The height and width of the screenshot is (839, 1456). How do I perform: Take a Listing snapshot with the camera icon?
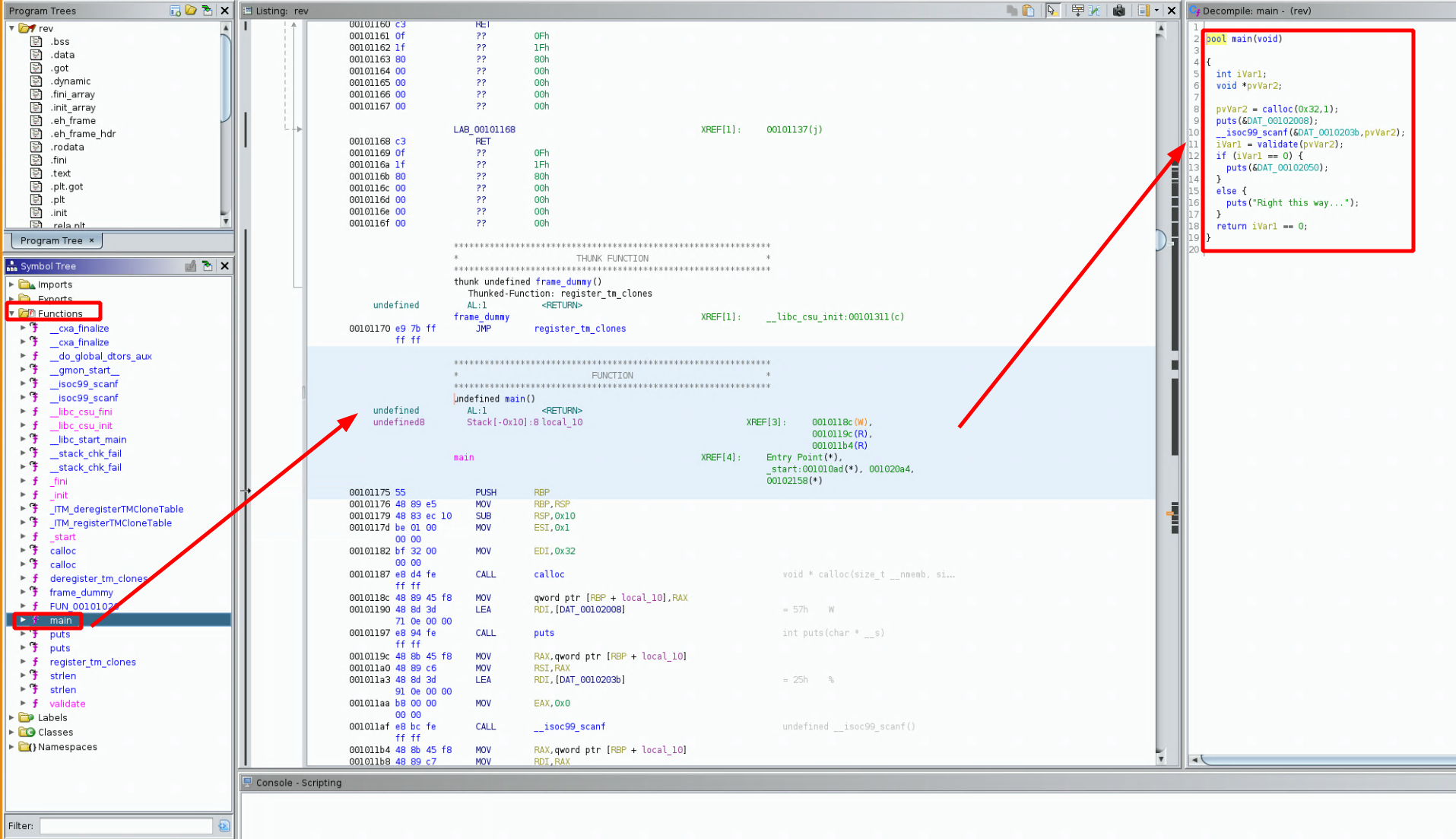[1119, 11]
